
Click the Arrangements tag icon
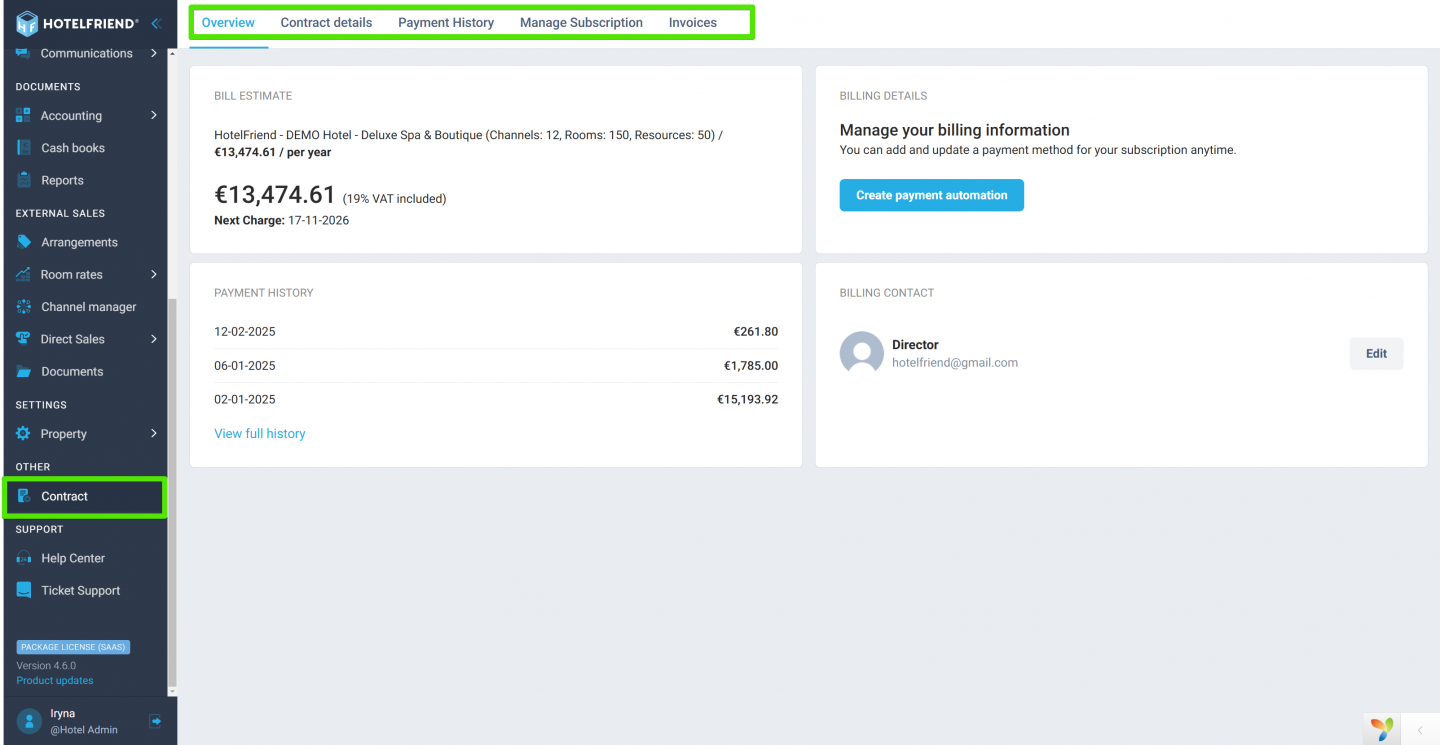(x=23, y=242)
